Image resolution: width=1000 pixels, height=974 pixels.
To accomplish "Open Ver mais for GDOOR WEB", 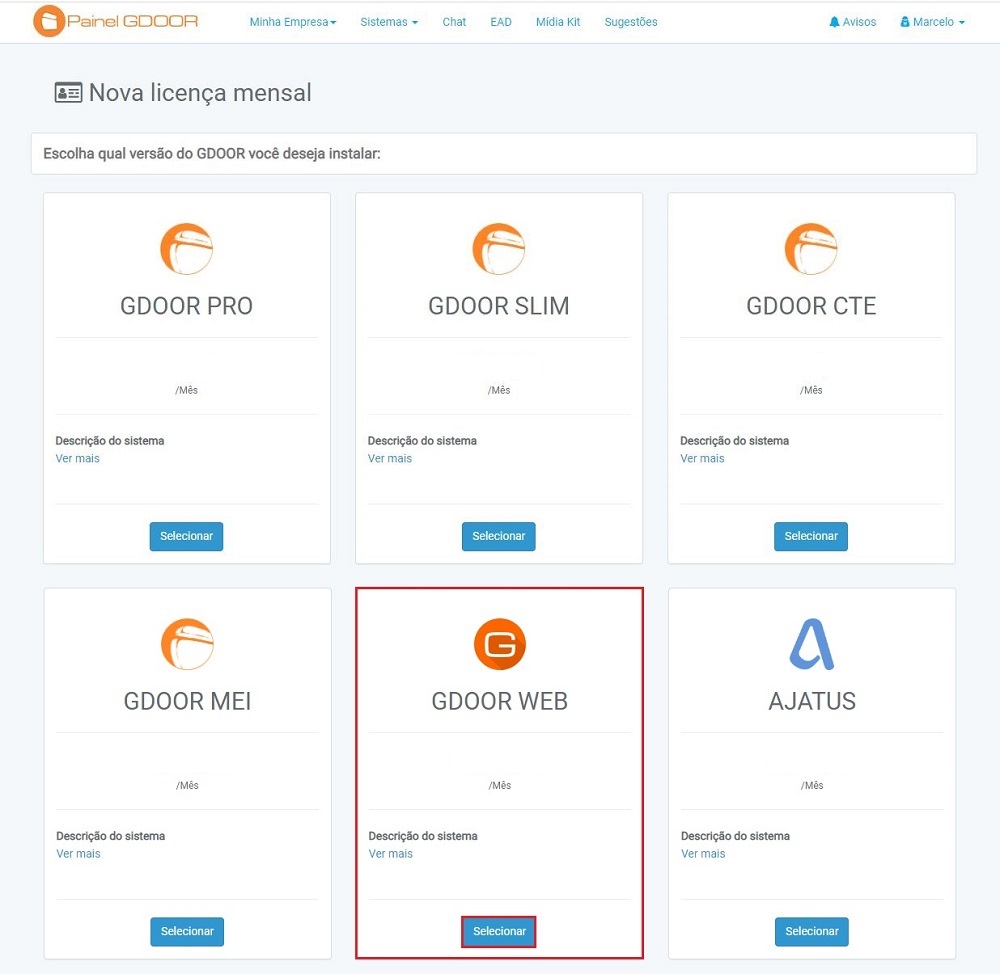I will tap(391, 854).
